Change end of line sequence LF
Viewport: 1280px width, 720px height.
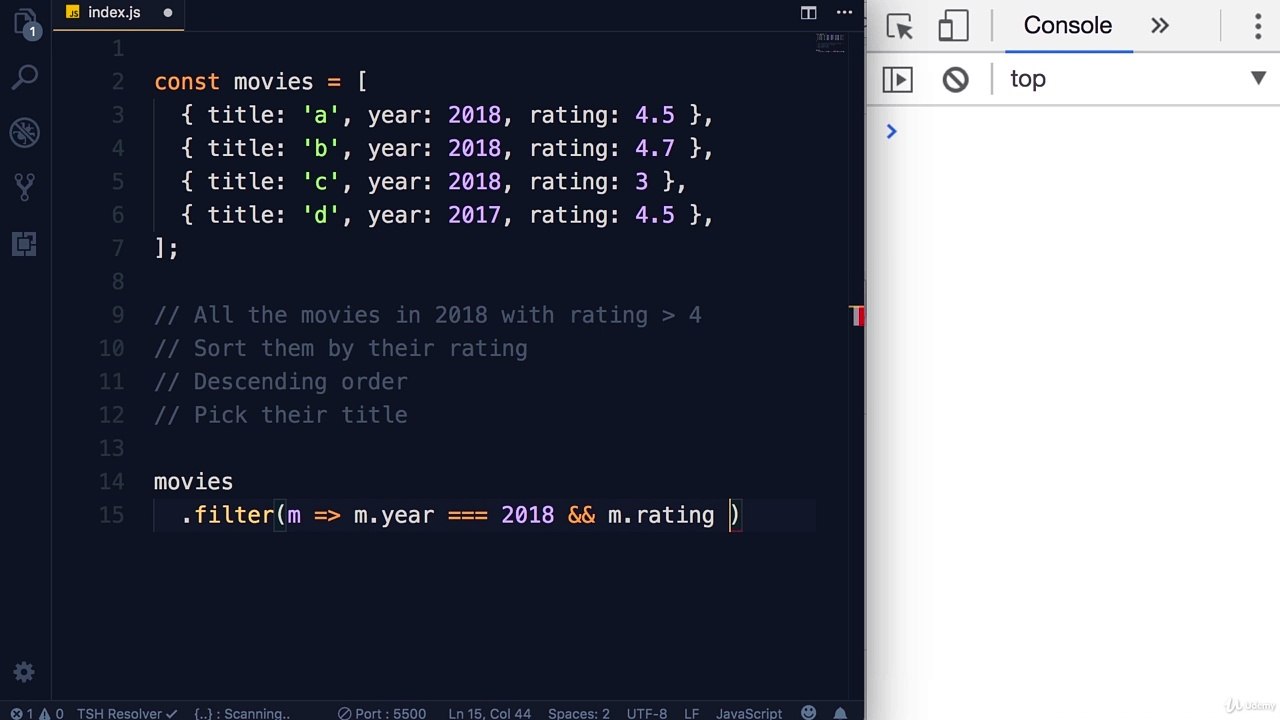pyautogui.click(x=691, y=713)
